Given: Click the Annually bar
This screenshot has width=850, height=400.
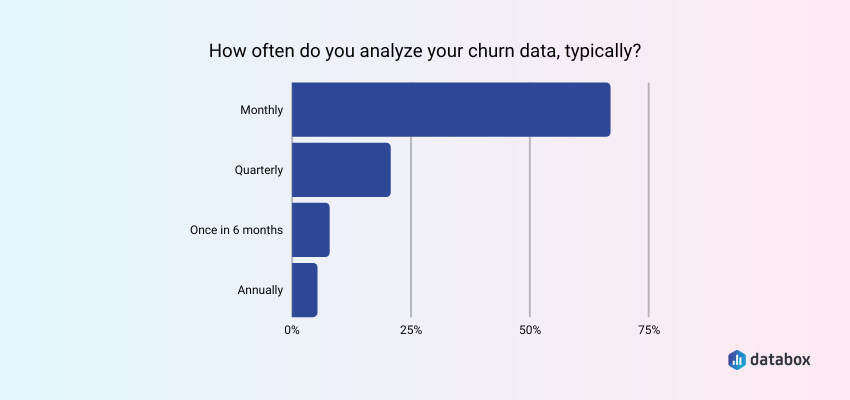Looking at the screenshot, I should pyautogui.click(x=304, y=290).
